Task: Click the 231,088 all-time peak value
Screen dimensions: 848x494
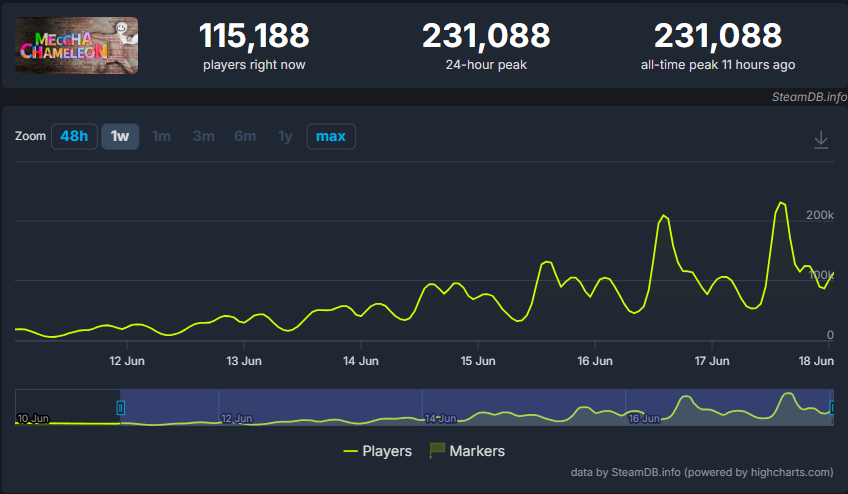Action: click(718, 36)
